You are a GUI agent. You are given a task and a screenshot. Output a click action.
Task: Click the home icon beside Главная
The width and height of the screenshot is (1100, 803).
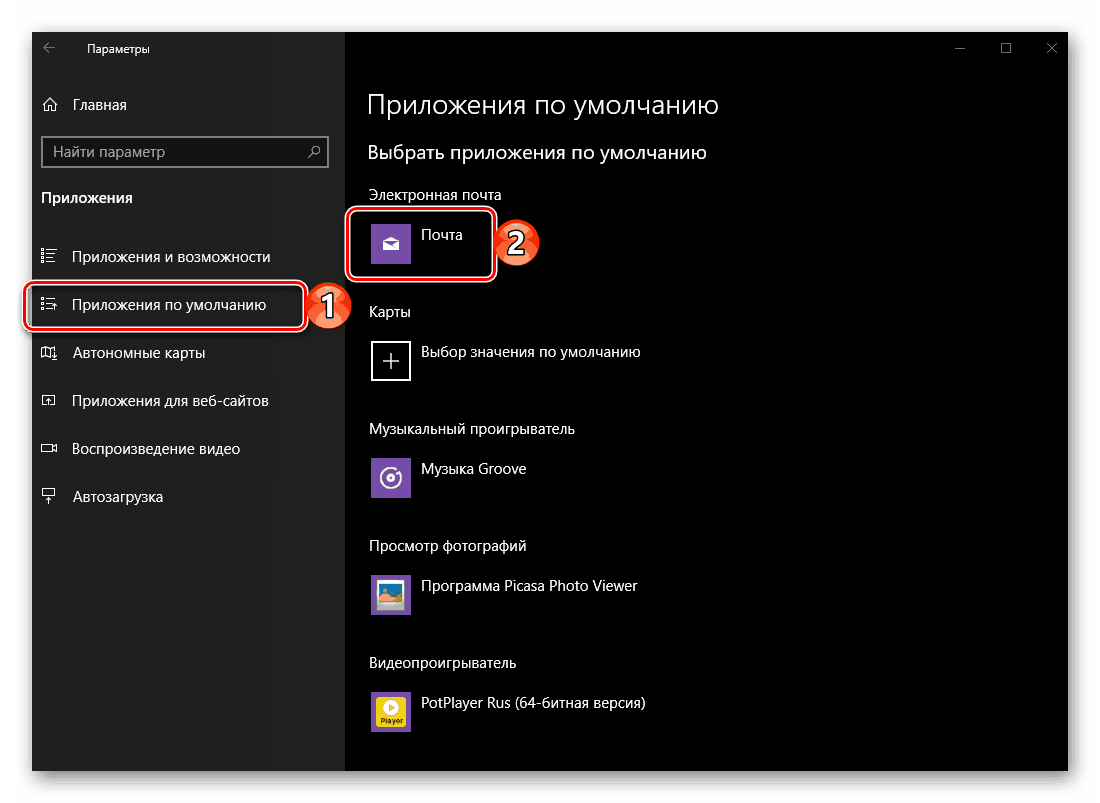(x=49, y=104)
